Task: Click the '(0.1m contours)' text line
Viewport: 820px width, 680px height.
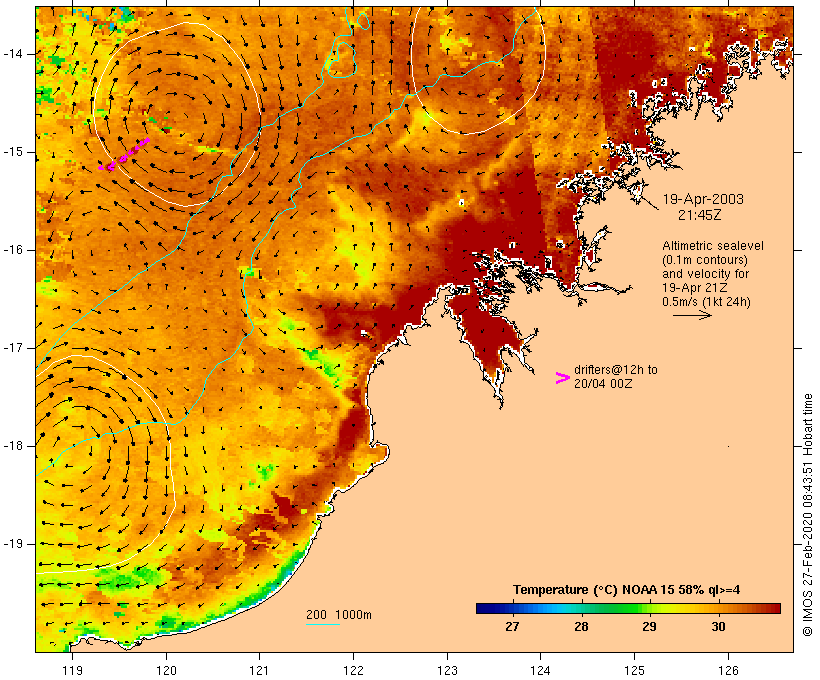Action: (x=705, y=260)
